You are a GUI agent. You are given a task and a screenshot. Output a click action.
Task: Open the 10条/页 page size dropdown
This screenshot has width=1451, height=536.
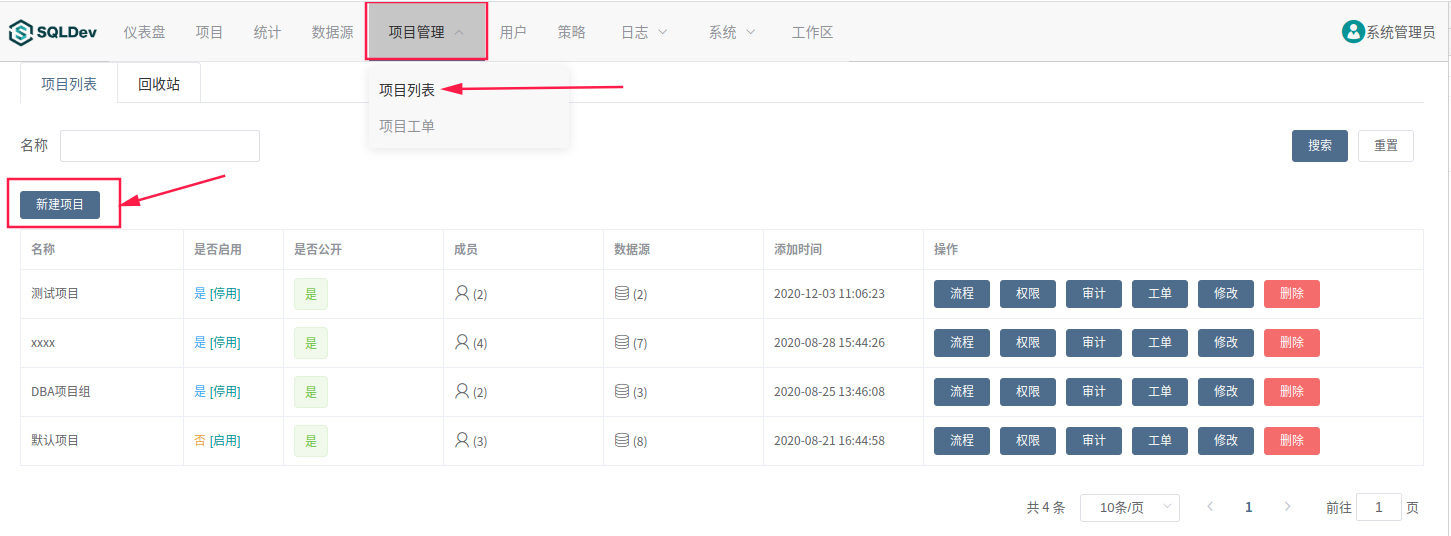click(x=1129, y=508)
